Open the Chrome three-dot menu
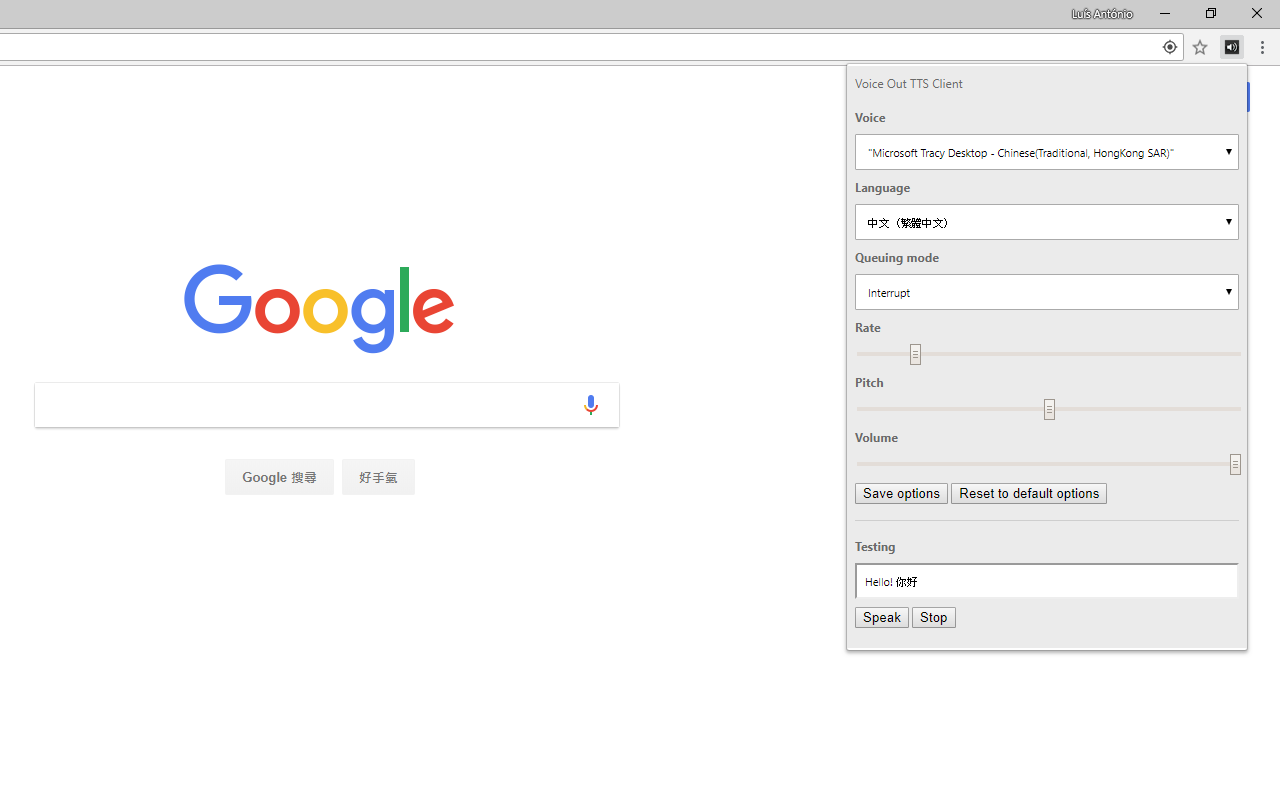Image resolution: width=1280 pixels, height=800 pixels. click(x=1262, y=47)
